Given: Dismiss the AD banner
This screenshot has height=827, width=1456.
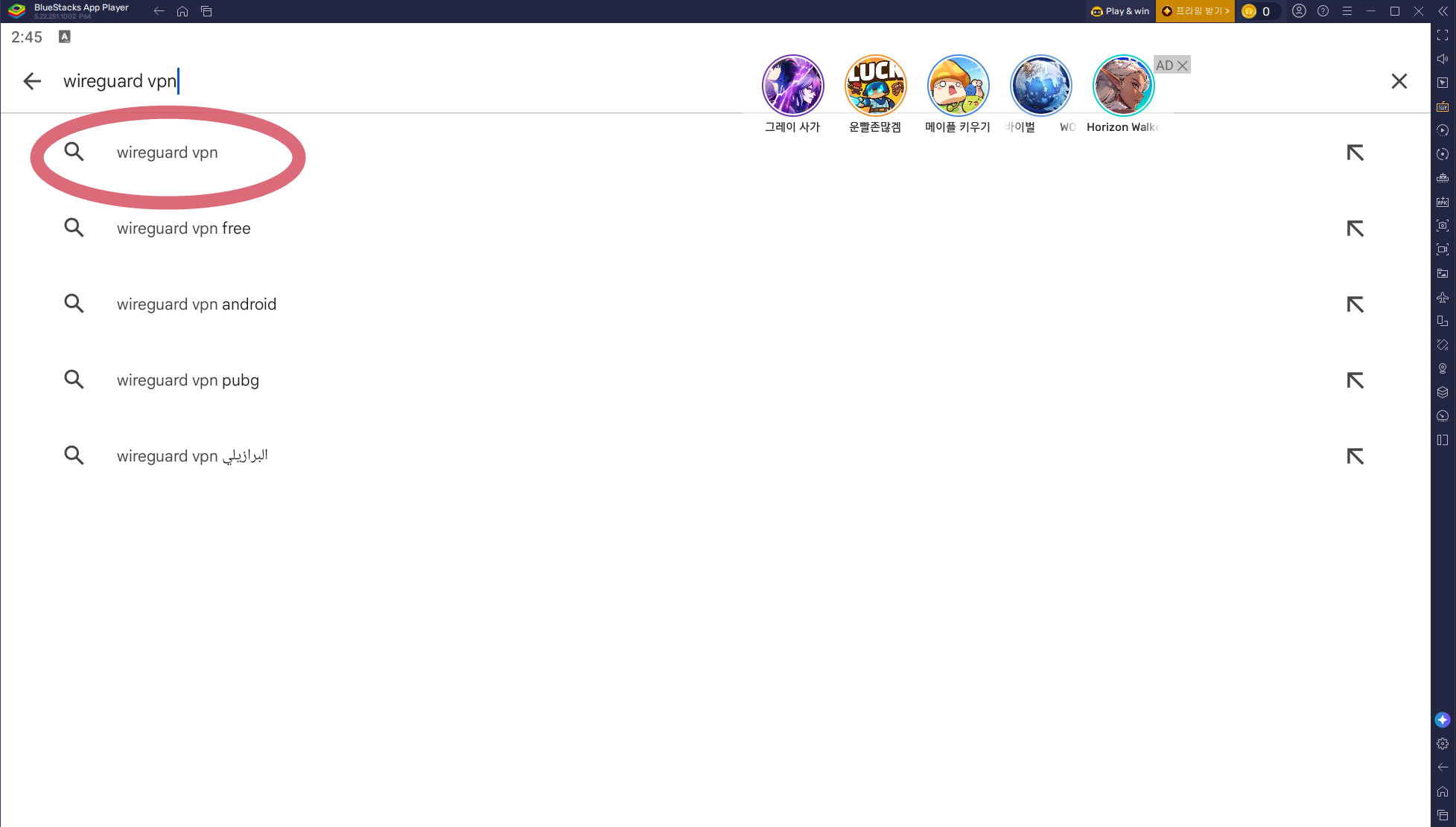Looking at the screenshot, I should 1182,66.
